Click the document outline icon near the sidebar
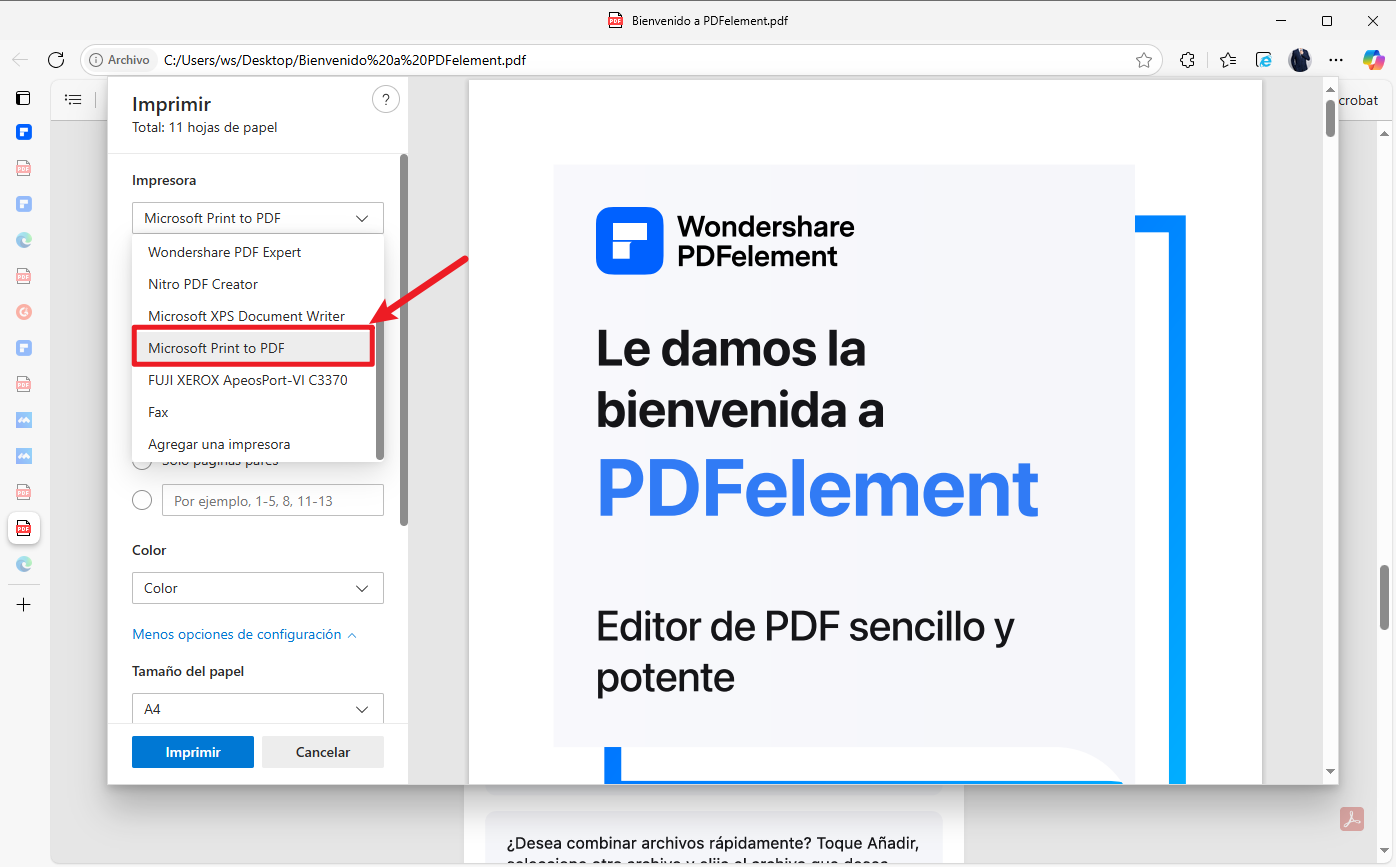 click(x=73, y=98)
